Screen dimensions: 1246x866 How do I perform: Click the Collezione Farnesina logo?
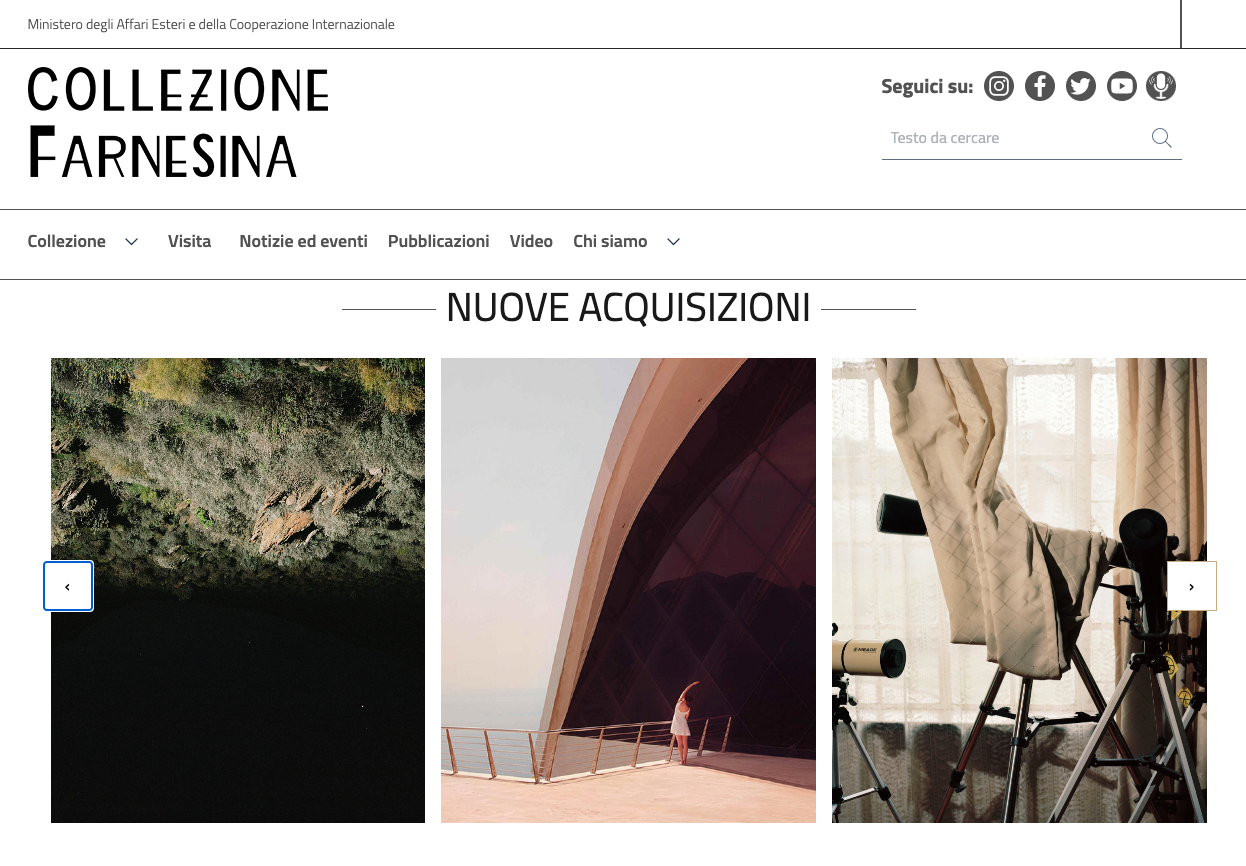[178, 123]
